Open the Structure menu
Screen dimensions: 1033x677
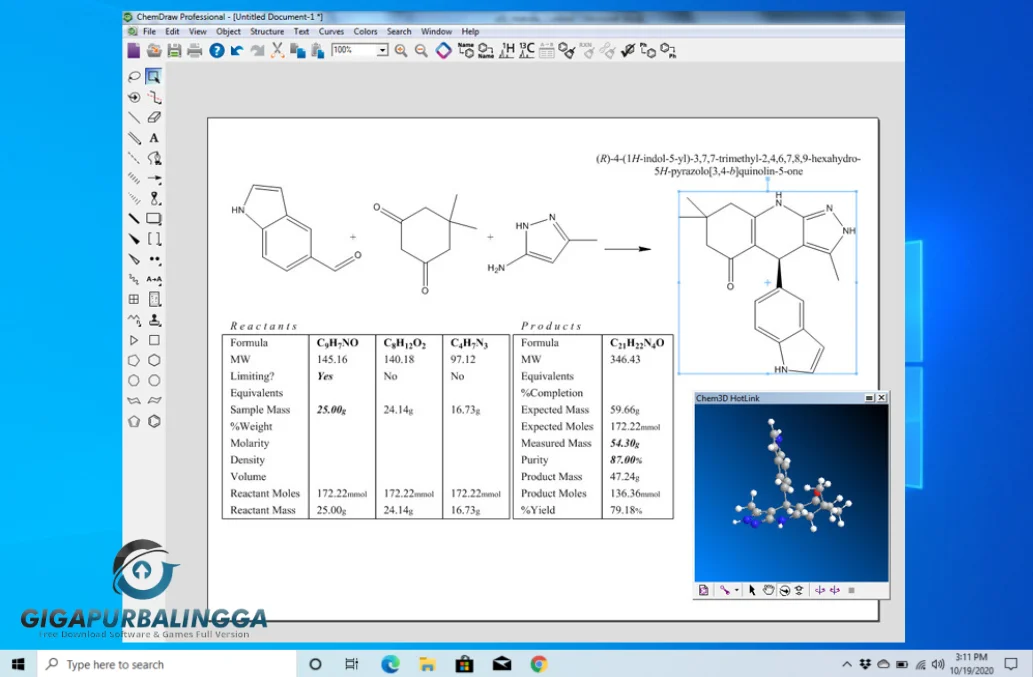pyautogui.click(x=267, y=31)
